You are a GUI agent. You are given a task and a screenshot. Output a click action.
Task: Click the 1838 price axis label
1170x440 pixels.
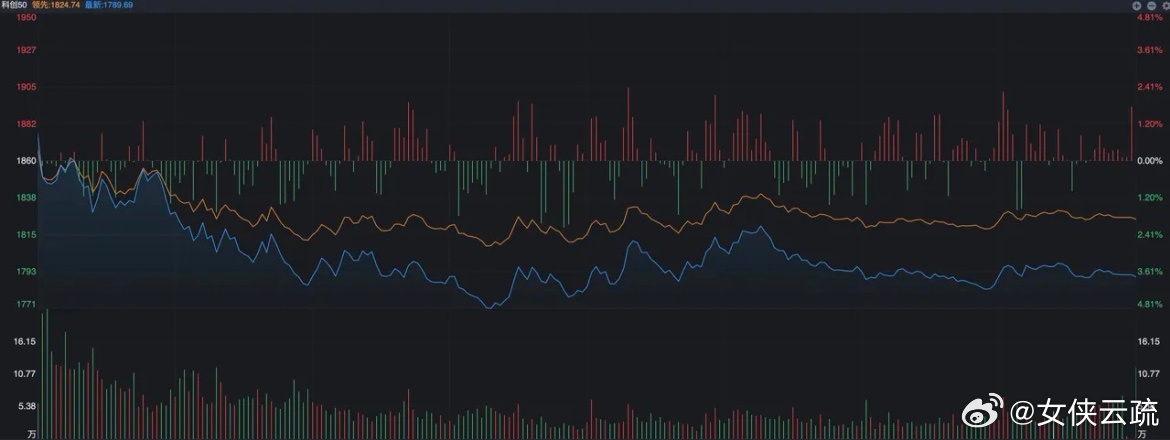[x=26, y=198]
